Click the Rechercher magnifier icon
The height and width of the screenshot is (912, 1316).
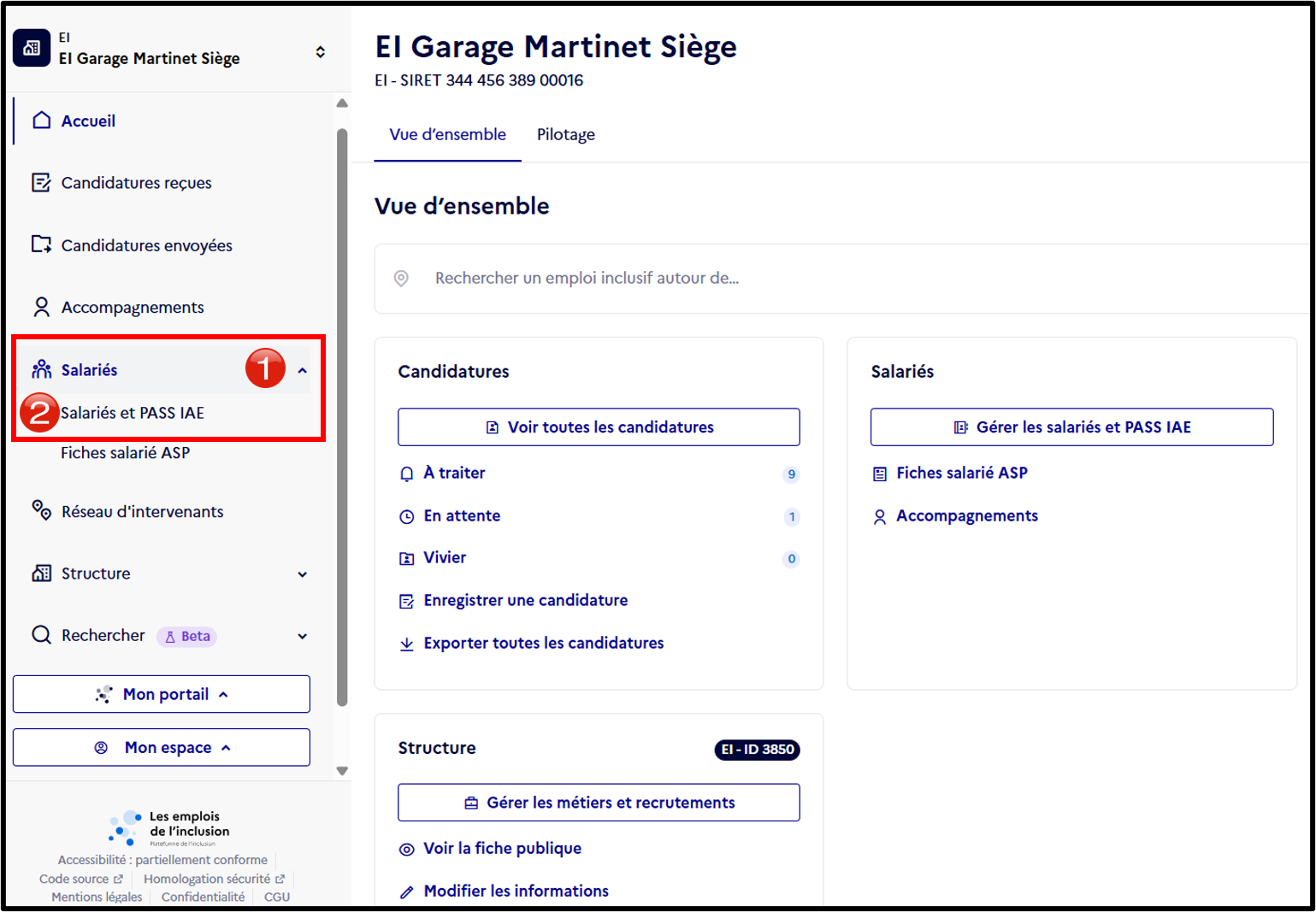[x=41, y=635]
